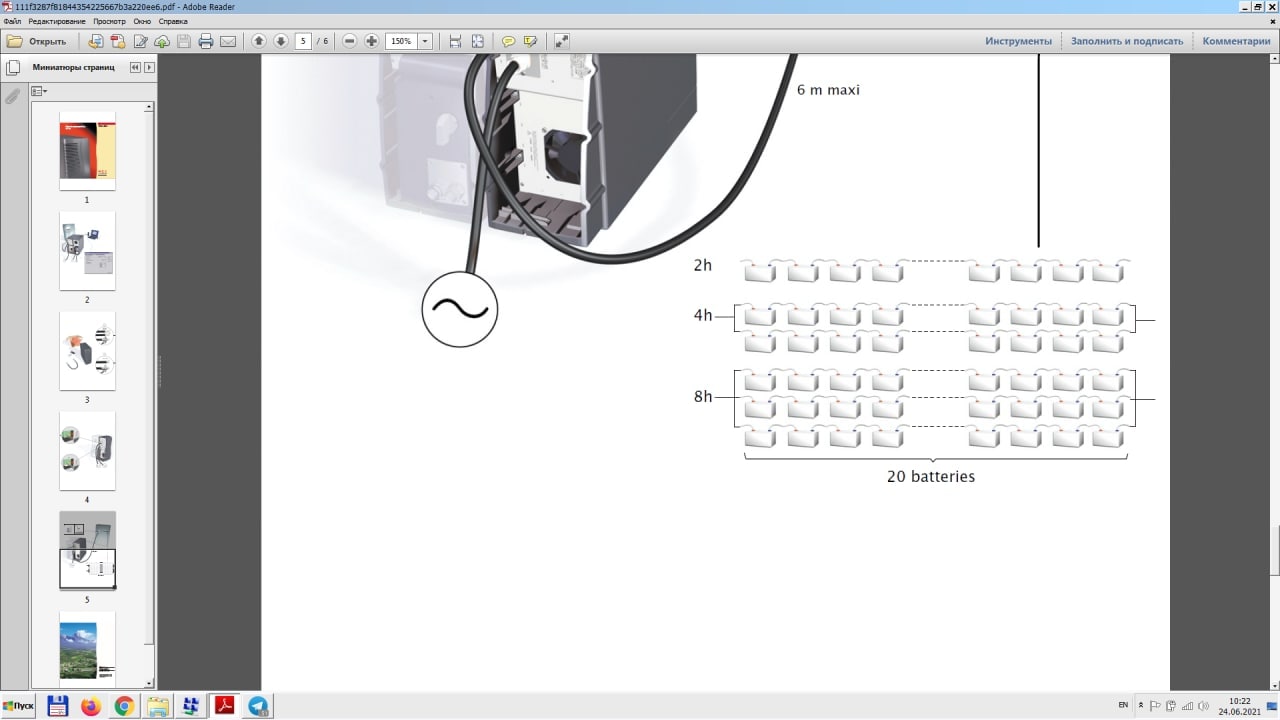1280x720 pixels.
Task: Click thumbnails panel scrollbar up arrow
Action: [149, 106]
